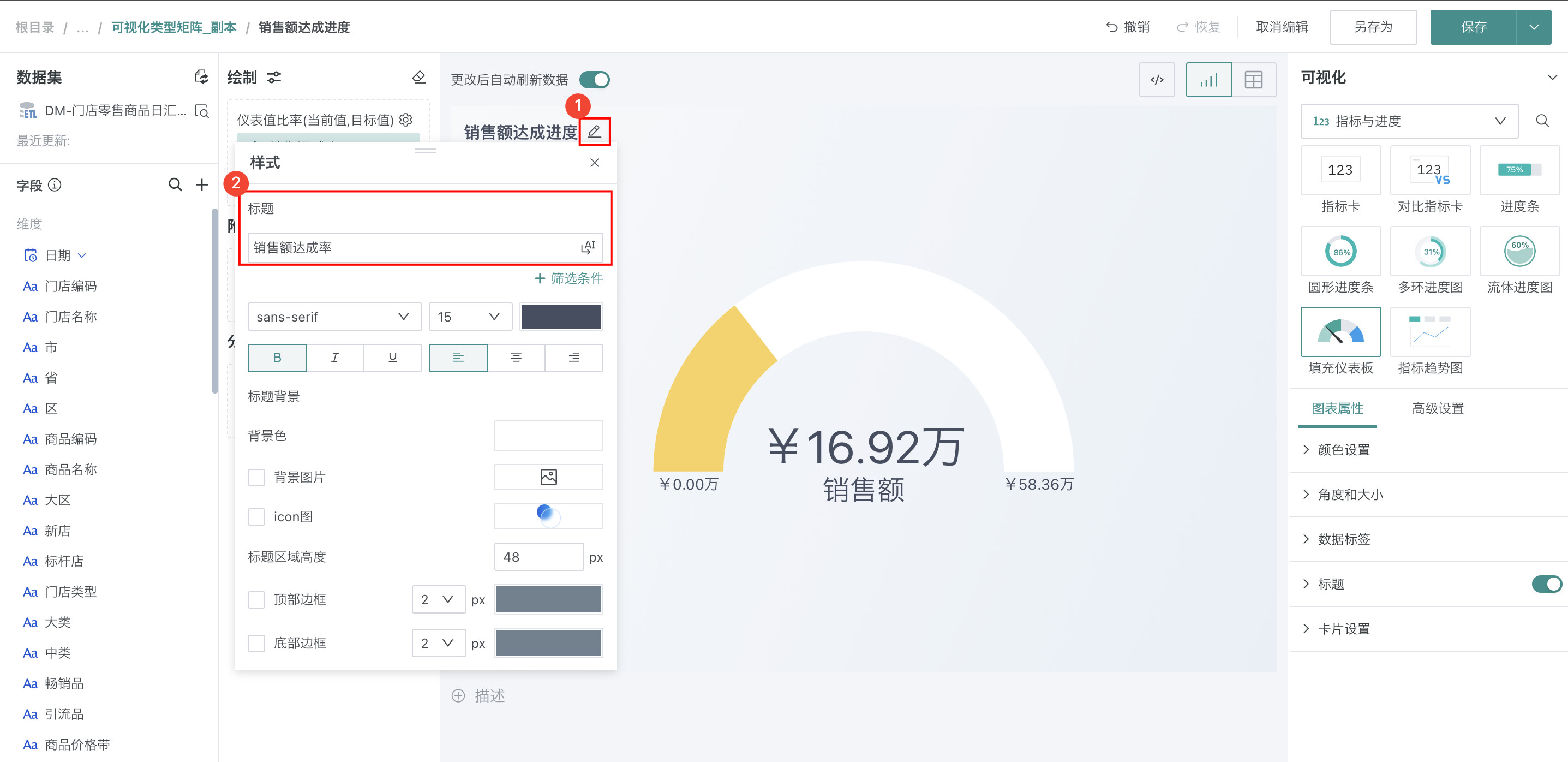This screenshot has height=762, width=1568.
Task: Click the pencil edit icon beside chart title
Action: pos(594,131)
